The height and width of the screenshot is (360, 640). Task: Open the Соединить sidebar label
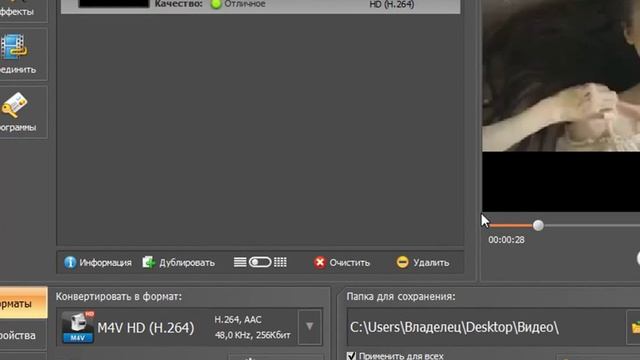(x=18, y=70)
